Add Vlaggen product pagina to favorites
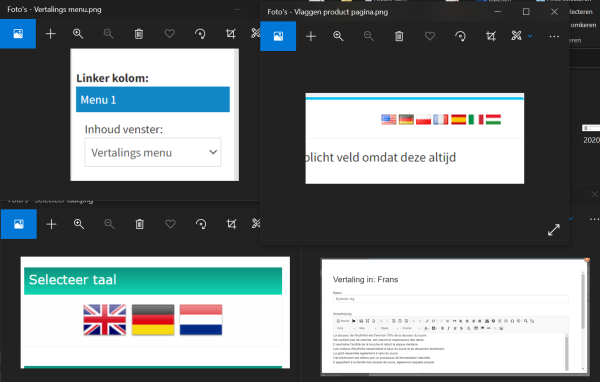600x382 pixels. 430,36
